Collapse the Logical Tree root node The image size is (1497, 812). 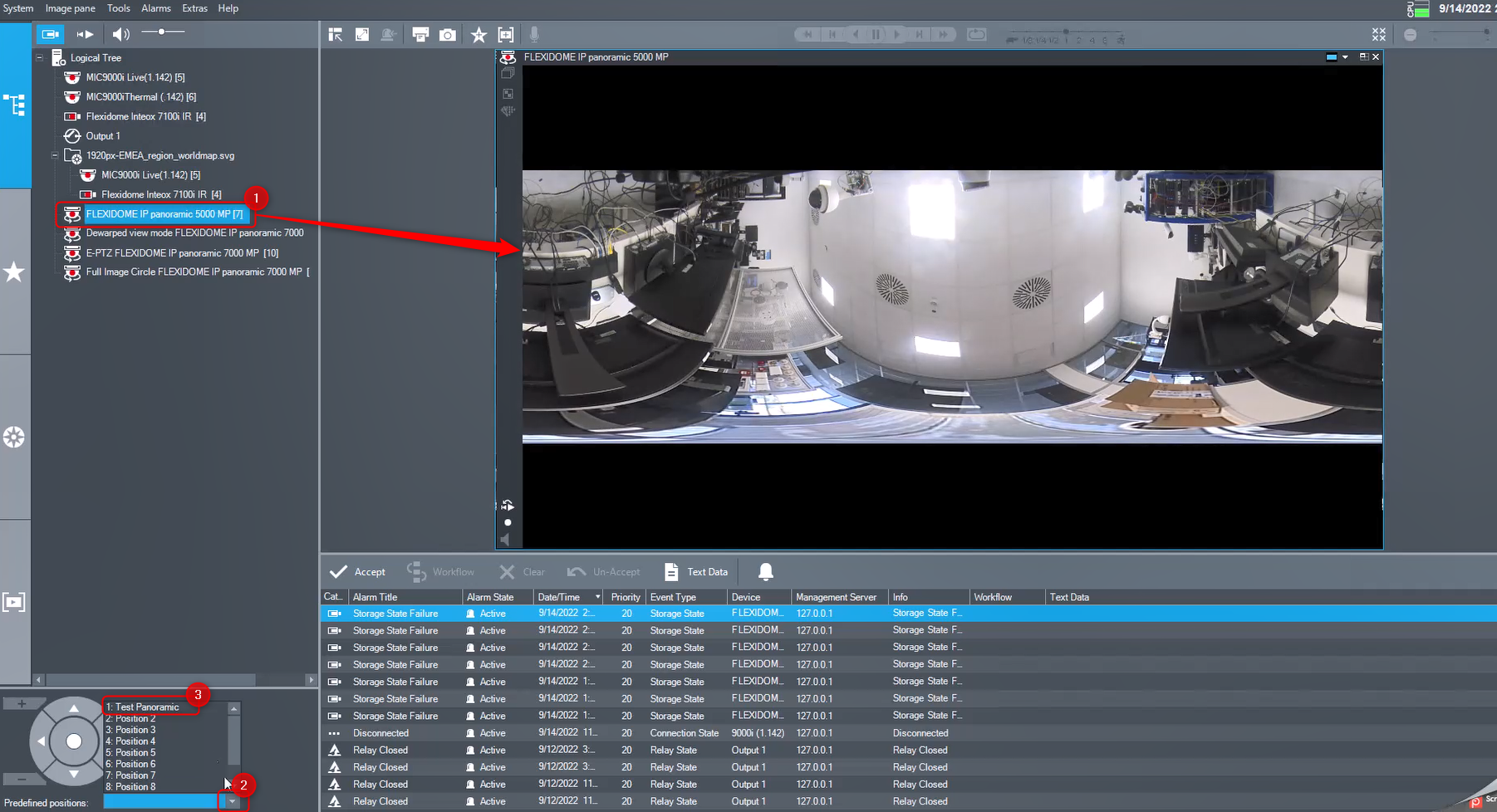pos(39,58)
